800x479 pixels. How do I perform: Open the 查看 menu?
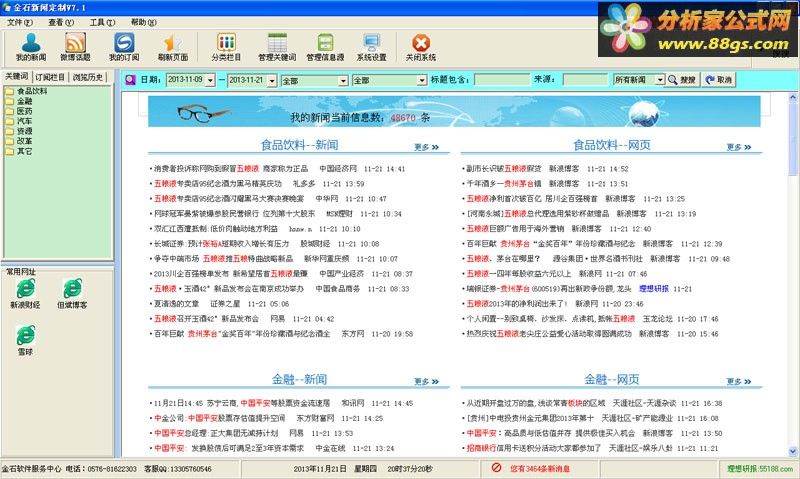coord(61,22)
